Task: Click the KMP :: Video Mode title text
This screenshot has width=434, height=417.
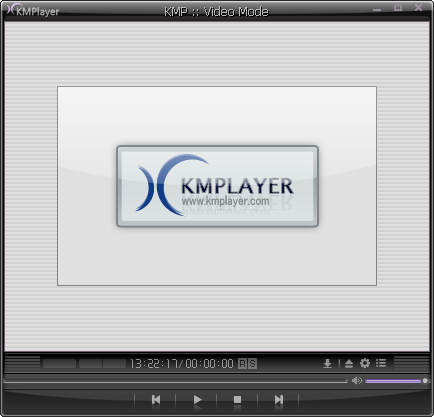Action: point(216,12)
